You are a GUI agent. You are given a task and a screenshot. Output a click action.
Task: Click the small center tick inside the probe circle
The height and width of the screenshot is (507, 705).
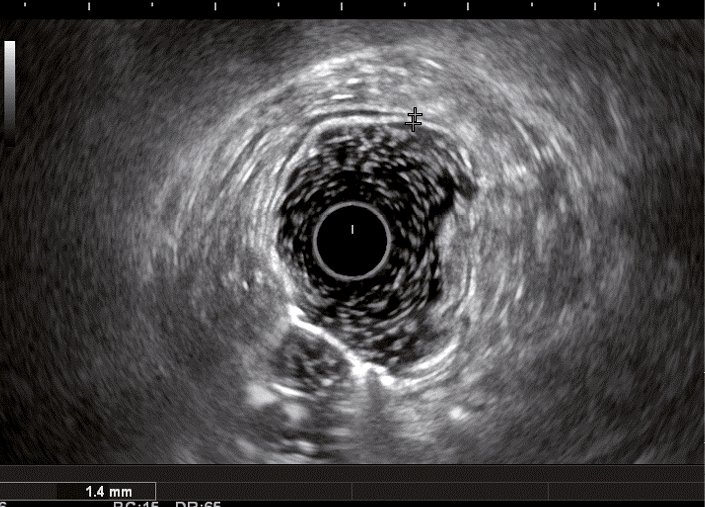point(351,229)
